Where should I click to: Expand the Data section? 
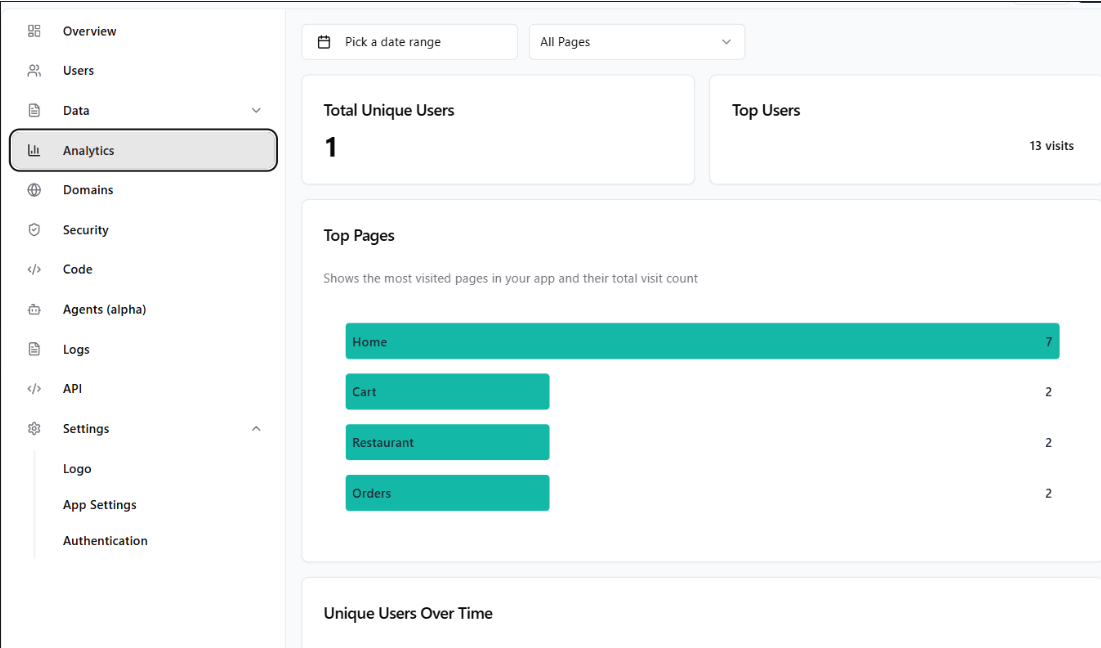coord(256,110)
